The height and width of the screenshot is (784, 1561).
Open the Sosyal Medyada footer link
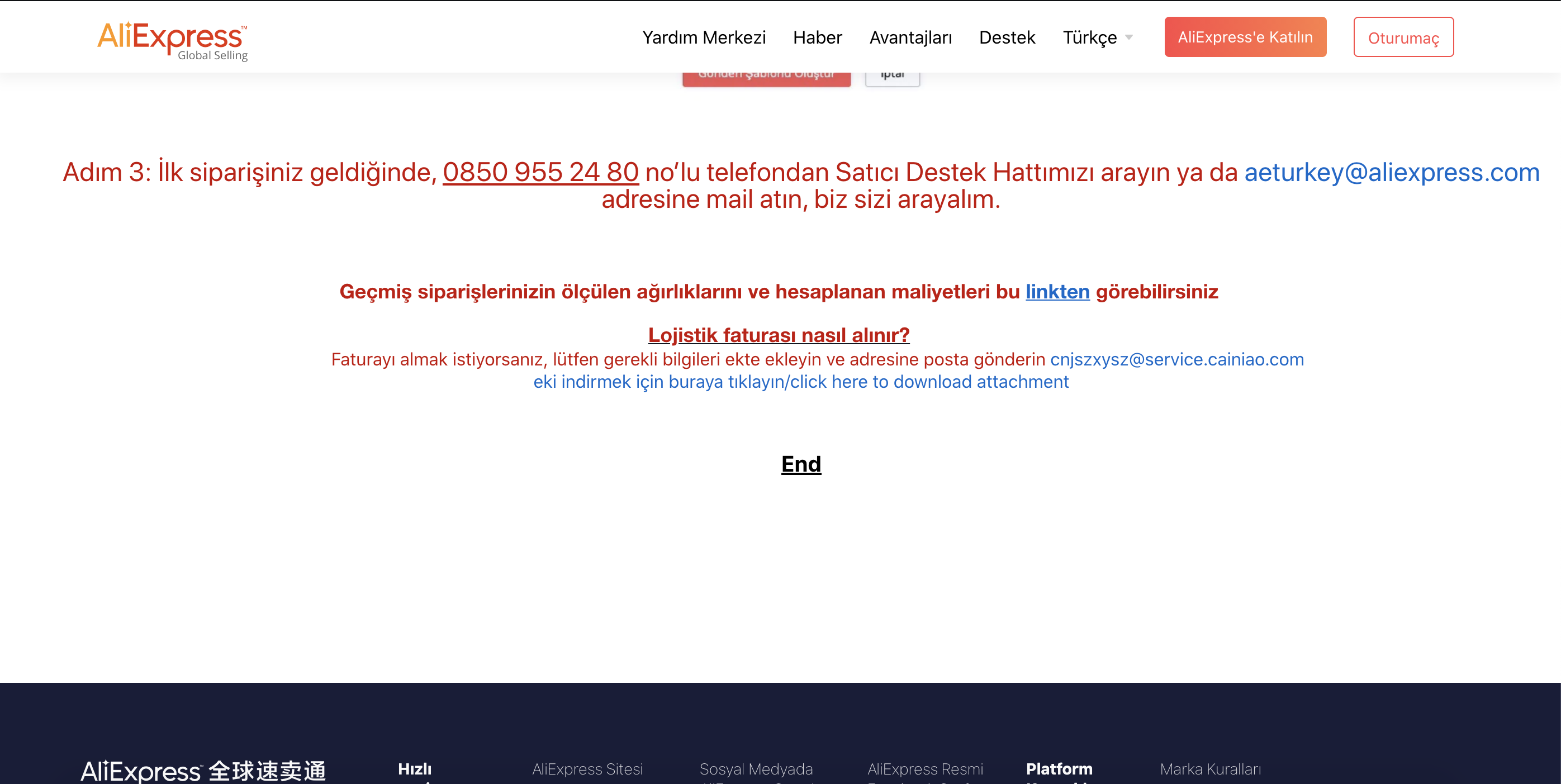pyautogui.click(x=756, y=769)
